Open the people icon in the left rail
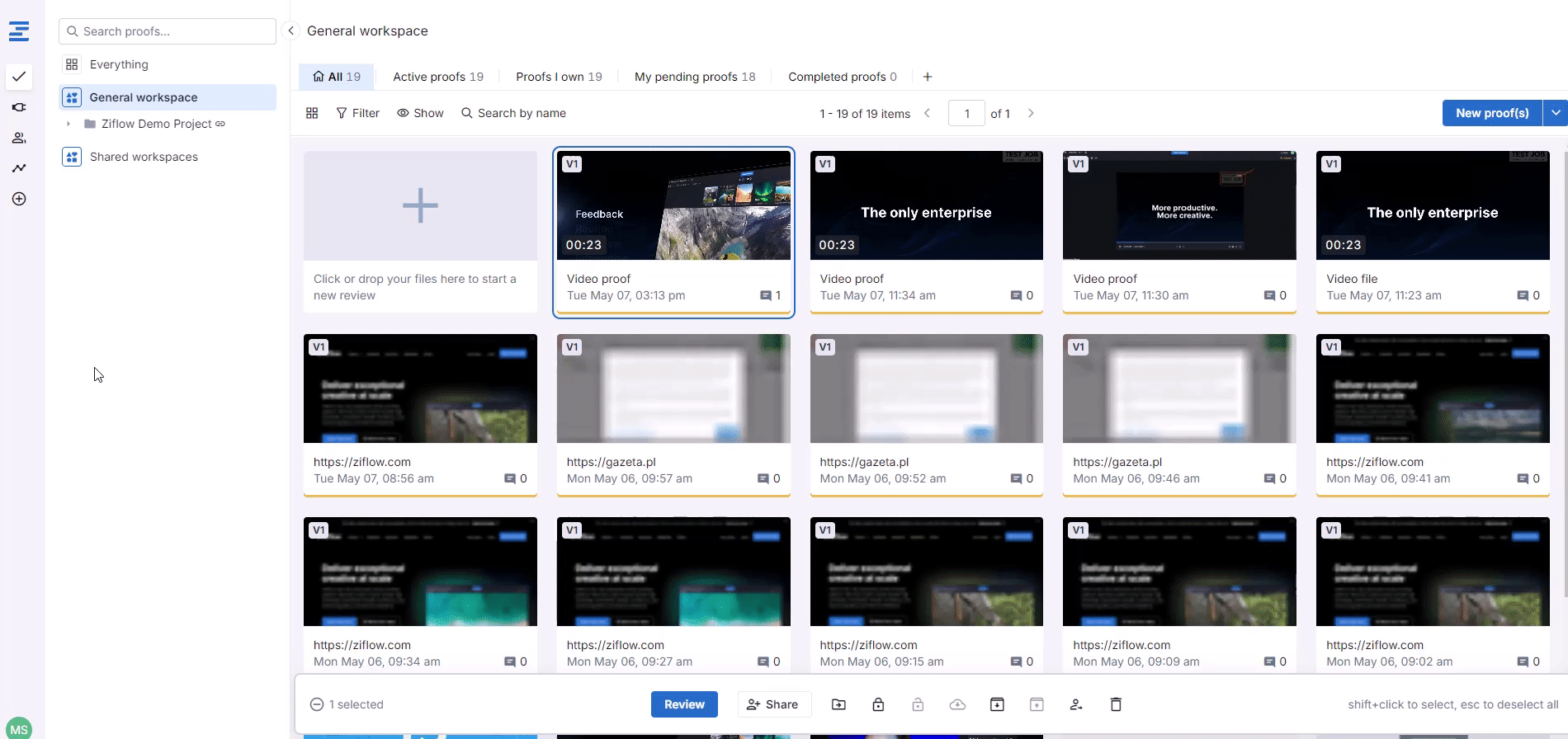1568x739 pixels. 19,138
